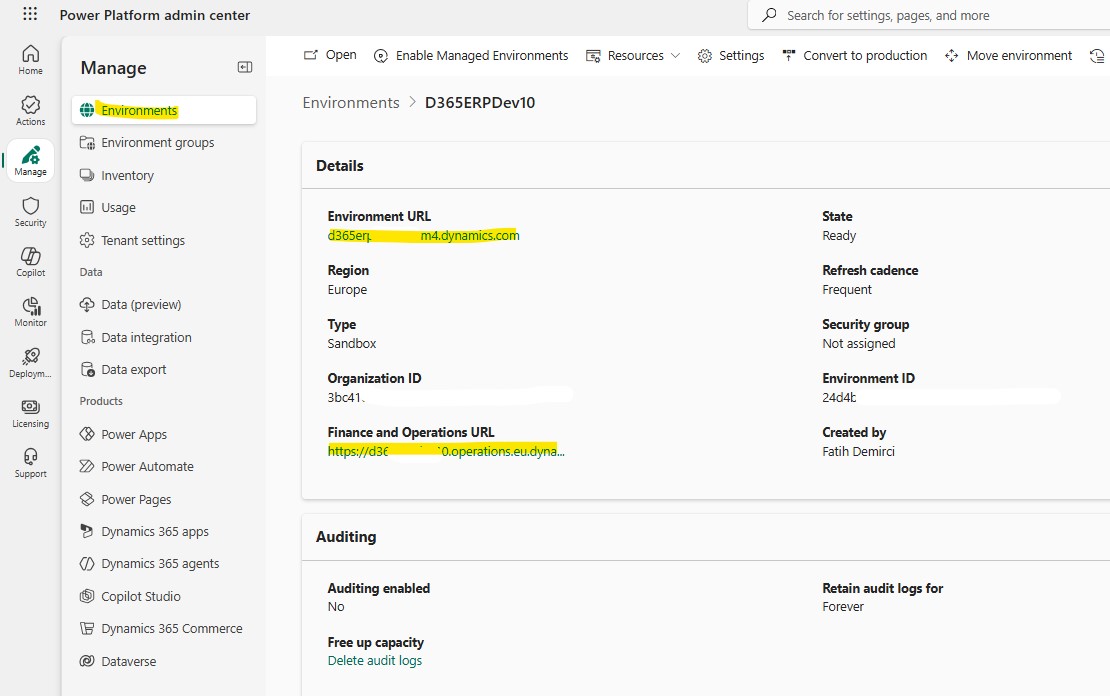Open environment Settings from command bar

coord(731,55)
